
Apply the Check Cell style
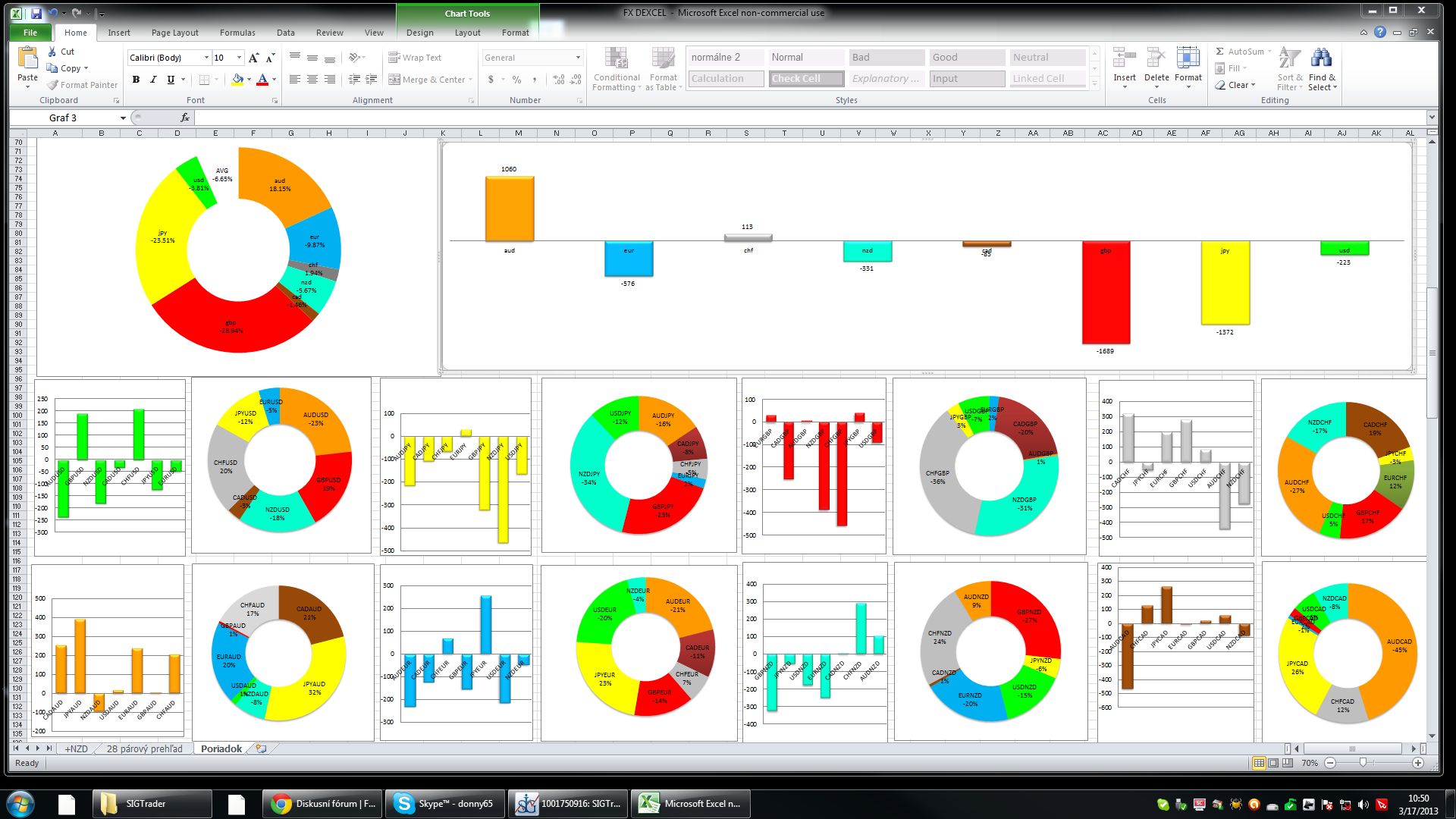(x=806, y=79)
